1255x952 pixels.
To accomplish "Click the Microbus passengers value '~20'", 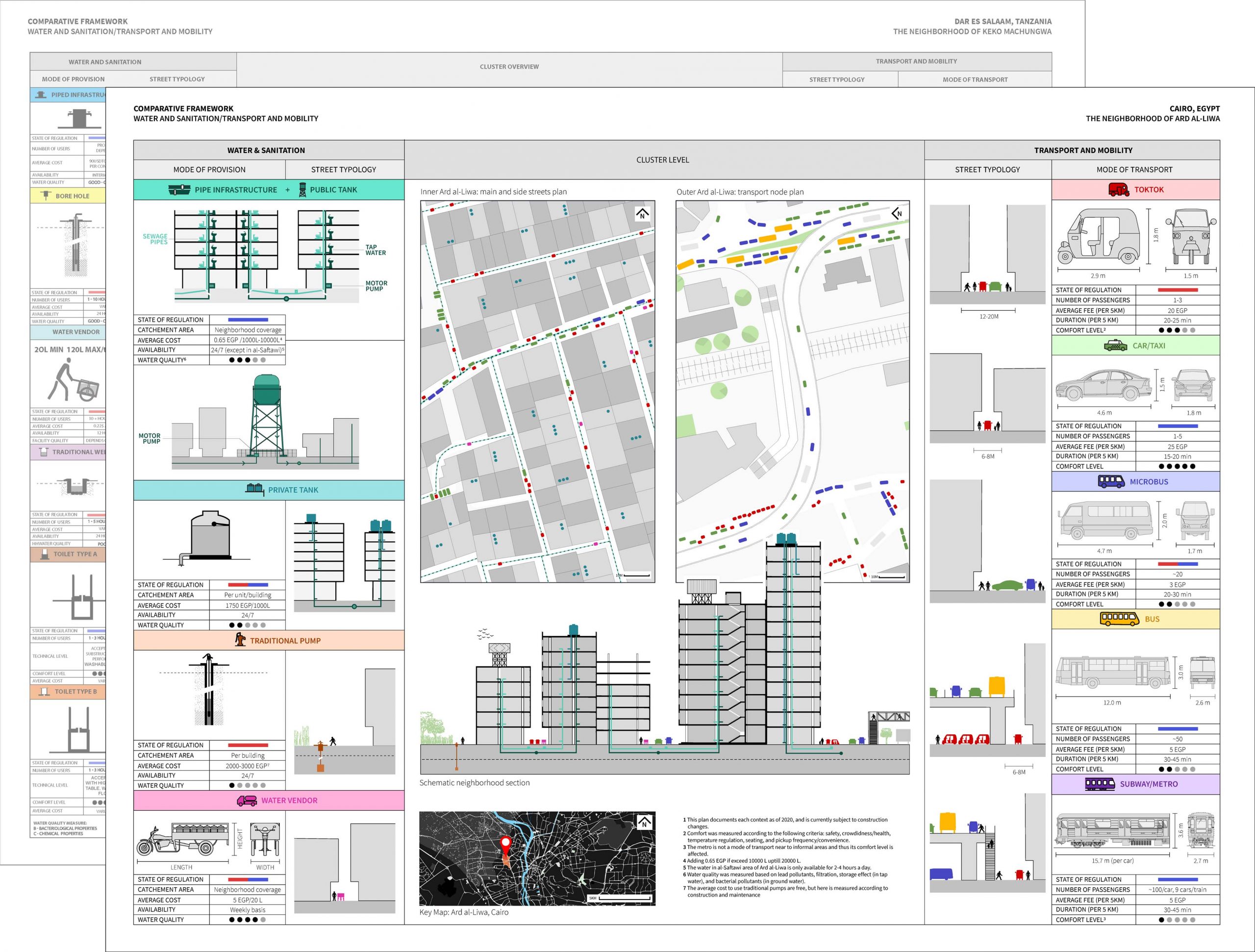I will point(1177,574).
